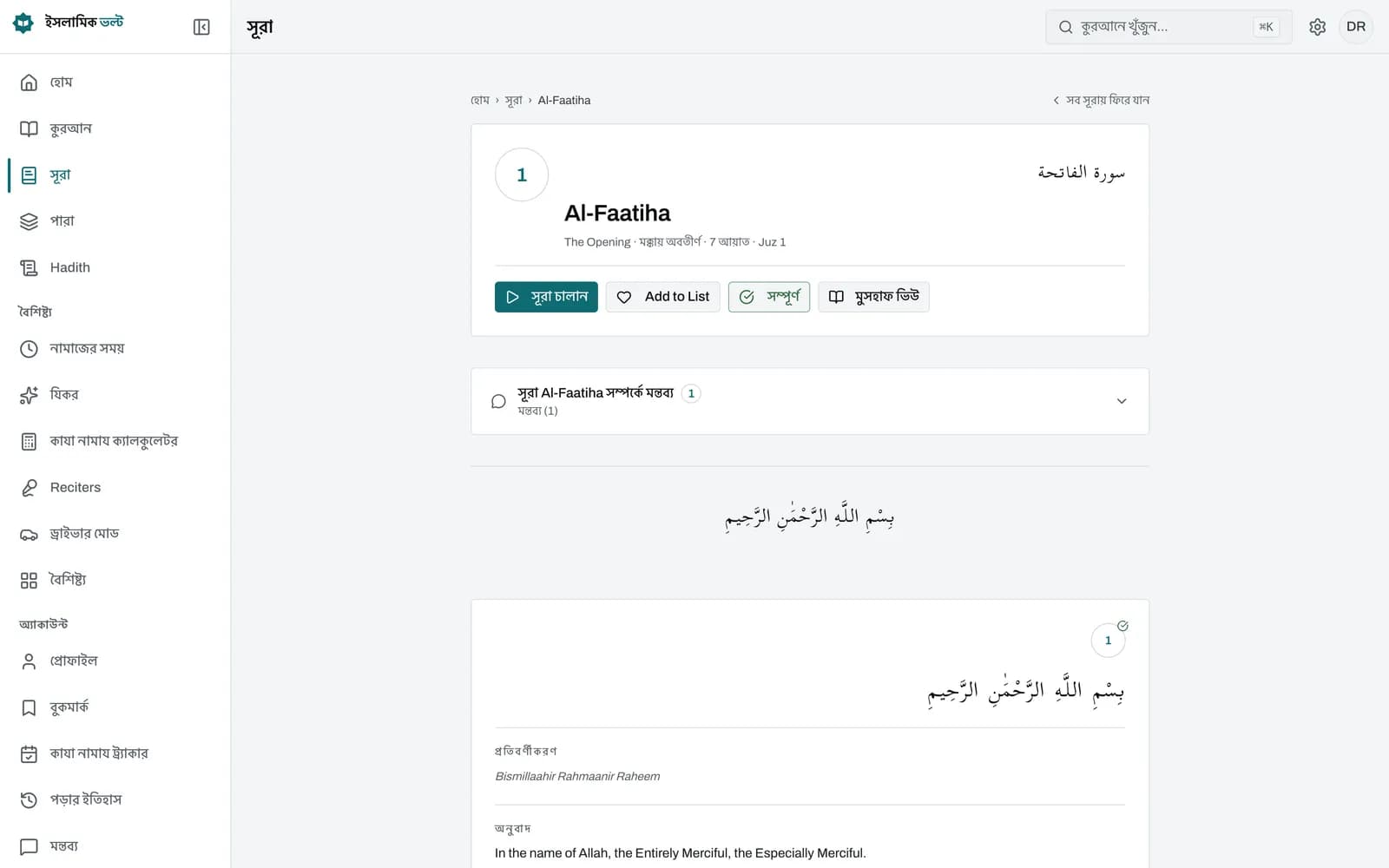1389x868 pixels.
Task: Open বৈশিষ্ট্য grid icon in sidebar
Action: tap(29, 580)
